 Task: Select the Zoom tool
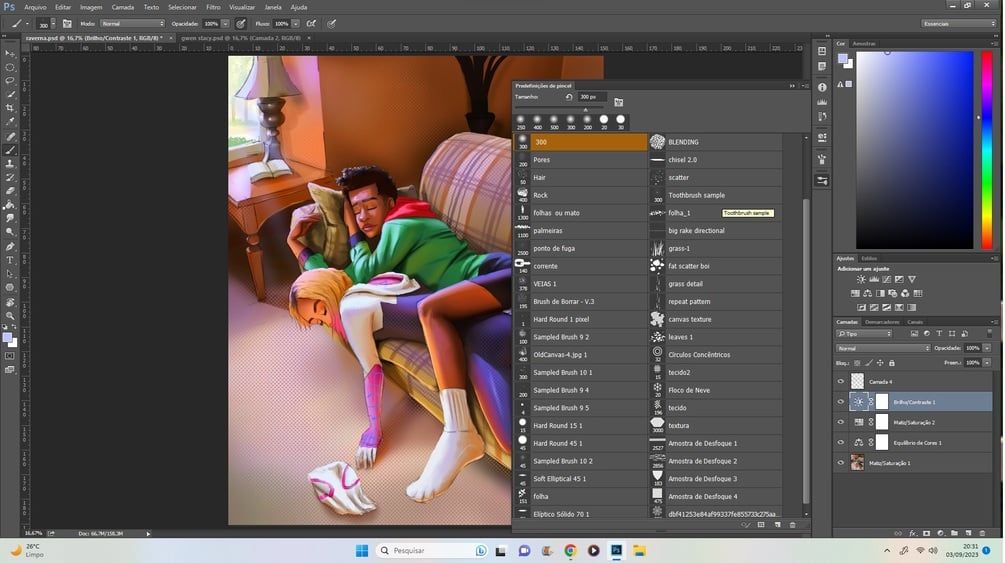(x=10, y=315)
